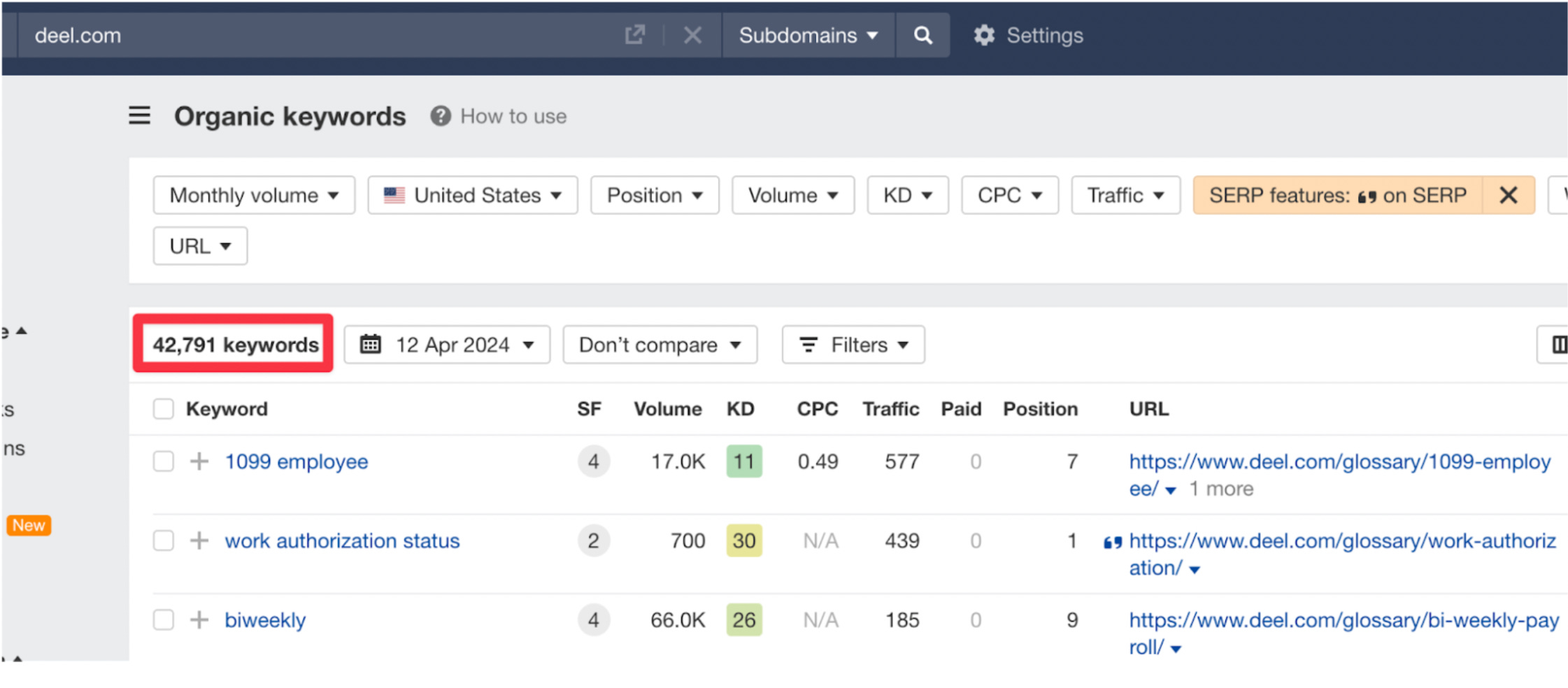Sort by the Volume column header
This screenshot has height=688, width=1568.
(668, 409)
